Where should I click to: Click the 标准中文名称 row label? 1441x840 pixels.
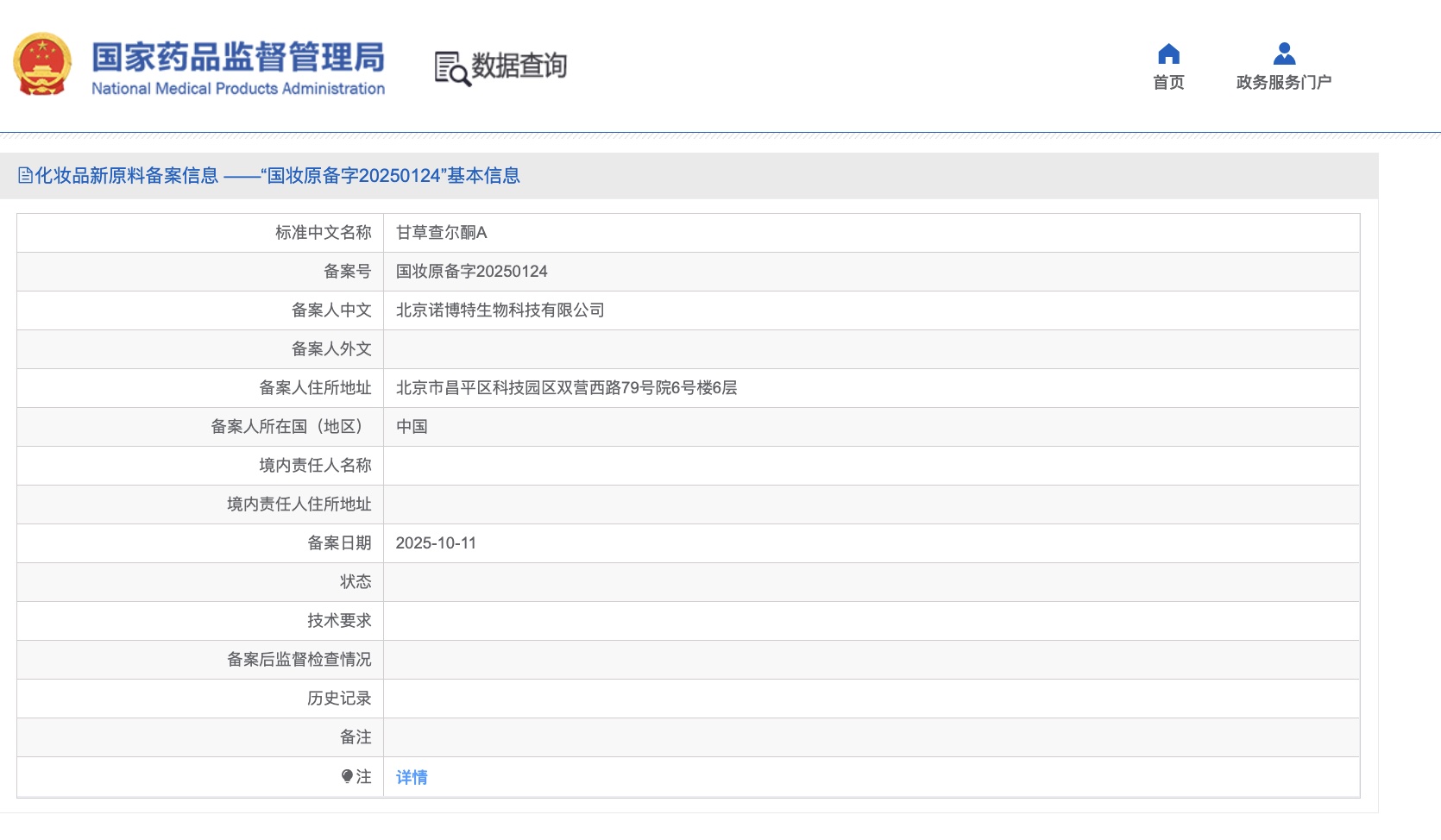324,233
